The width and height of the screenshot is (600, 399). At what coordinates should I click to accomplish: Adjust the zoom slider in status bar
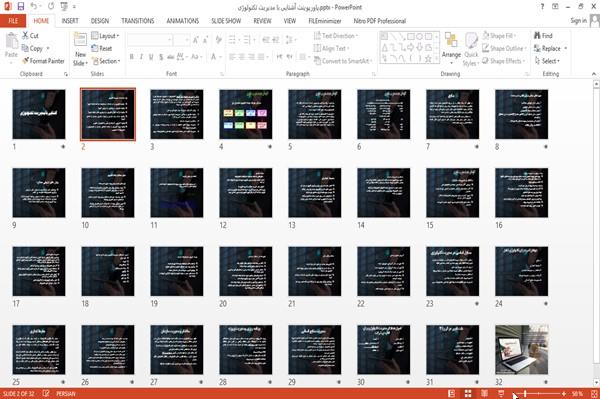point(525,394)
